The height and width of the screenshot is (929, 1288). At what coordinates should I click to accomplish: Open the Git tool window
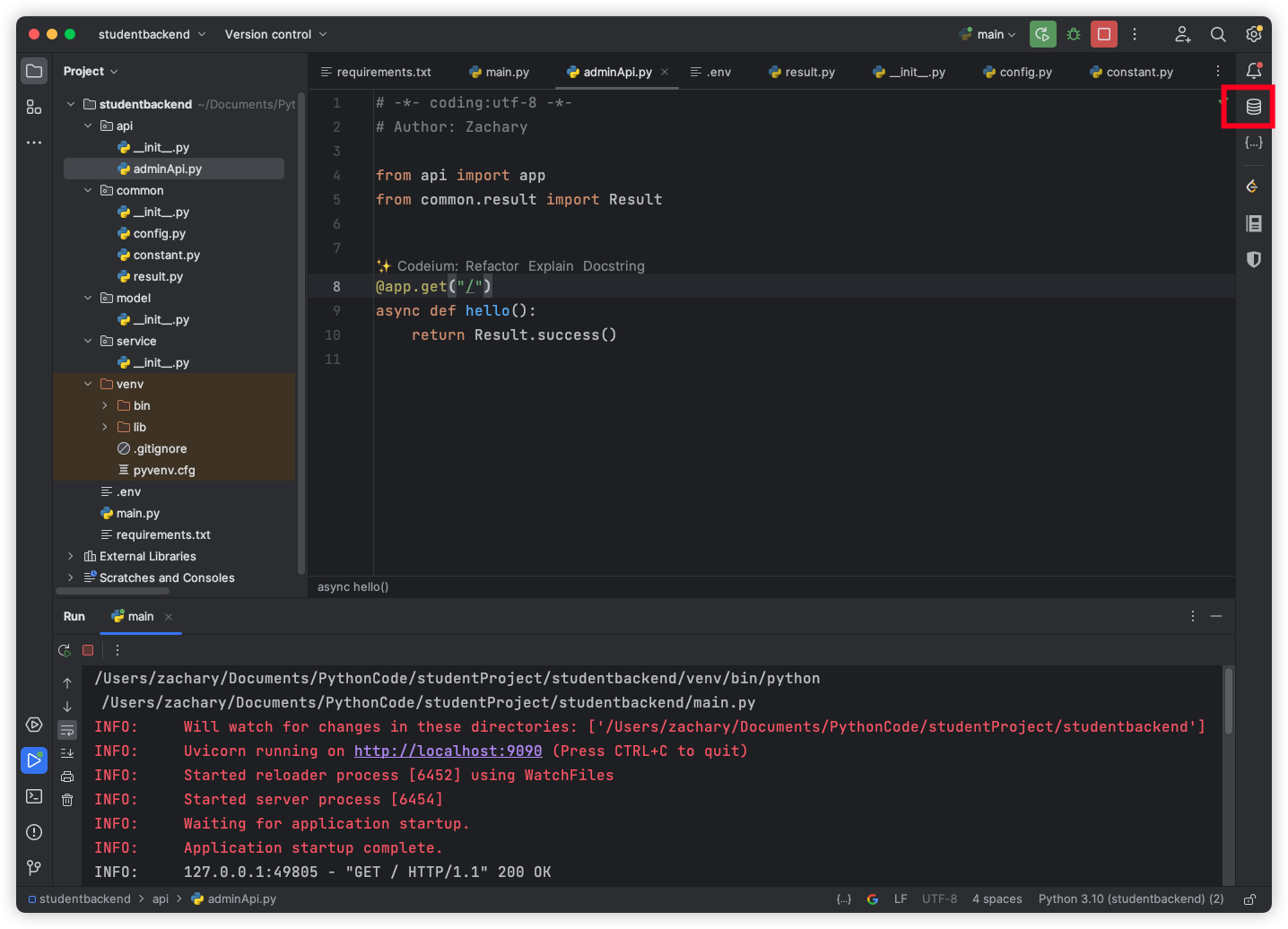tap(34, 867)
